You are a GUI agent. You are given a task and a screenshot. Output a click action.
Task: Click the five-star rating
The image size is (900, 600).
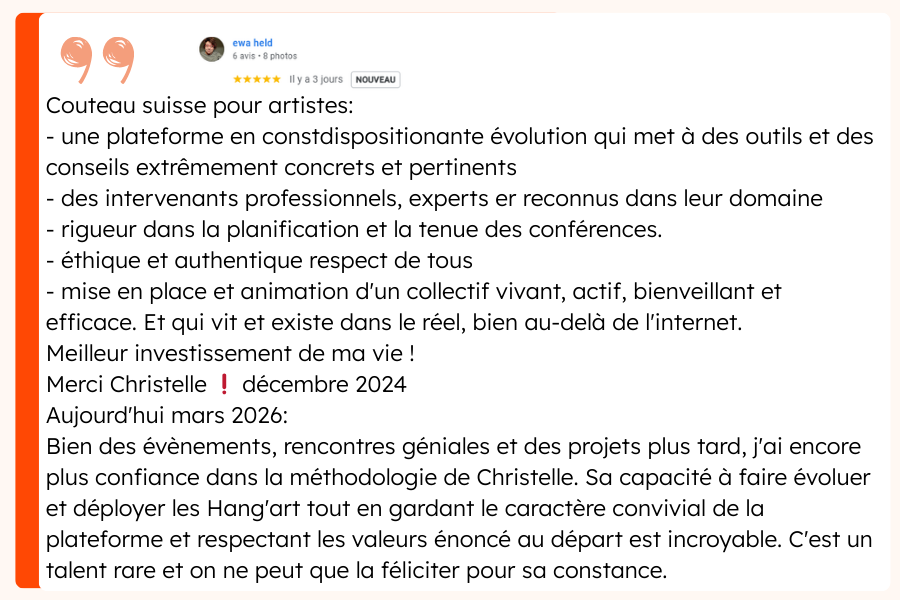pyautogui.click(x=257, y=79)
